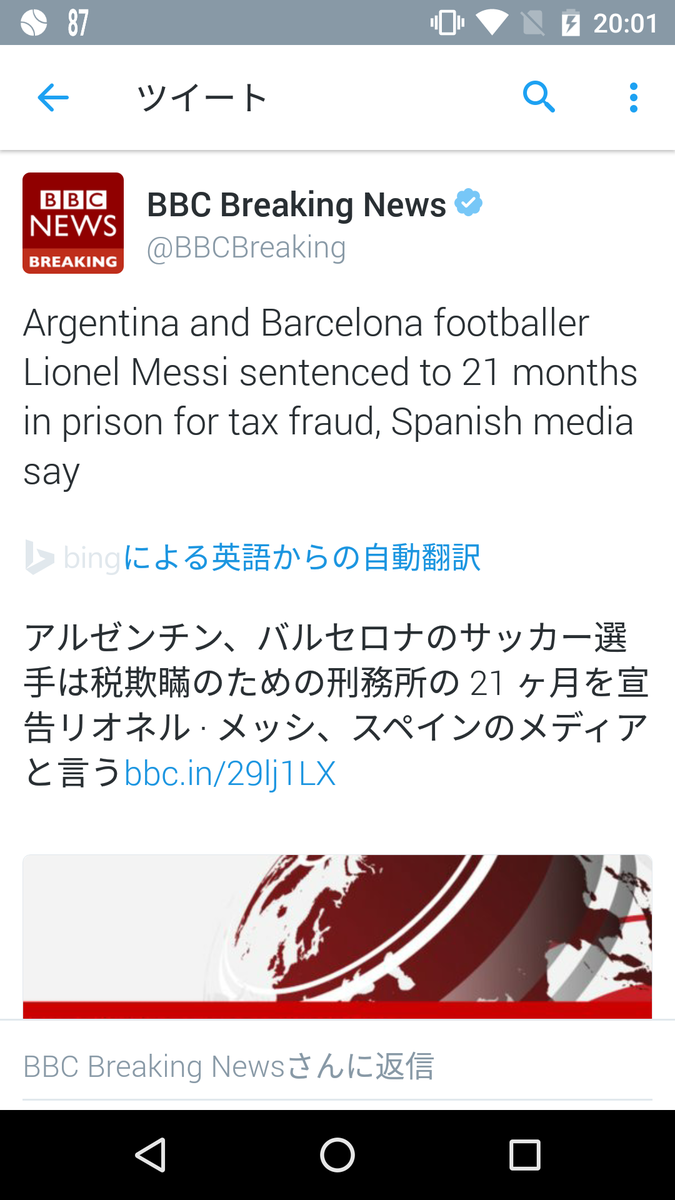Screen dimensions: 675x1200
Task: Tap the blue verified badge
Action: [x=468, y=204]
